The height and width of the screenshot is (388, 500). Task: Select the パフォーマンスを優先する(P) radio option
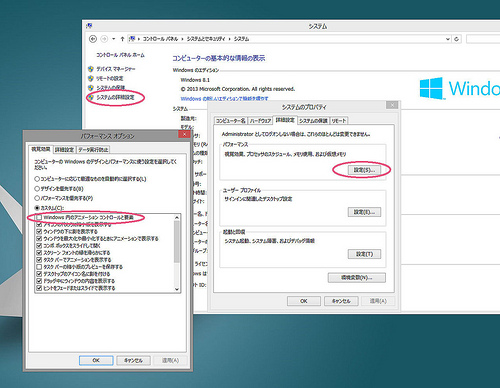(x=37, y=198)
